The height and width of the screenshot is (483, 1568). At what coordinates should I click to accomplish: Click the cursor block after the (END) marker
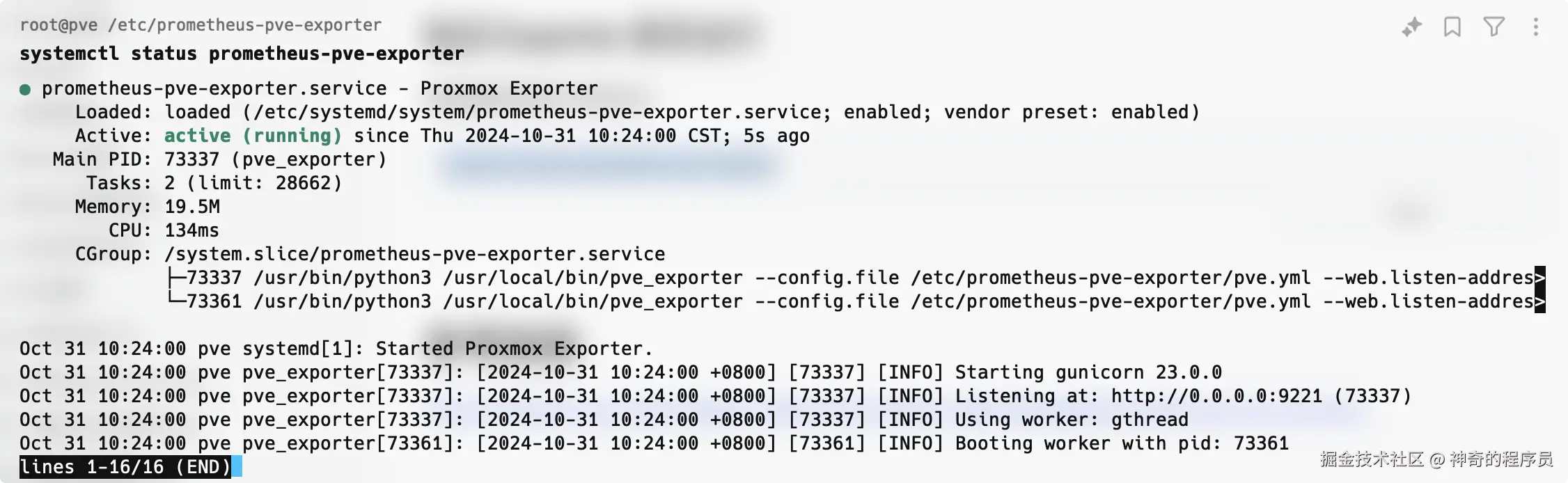[237, 467]
